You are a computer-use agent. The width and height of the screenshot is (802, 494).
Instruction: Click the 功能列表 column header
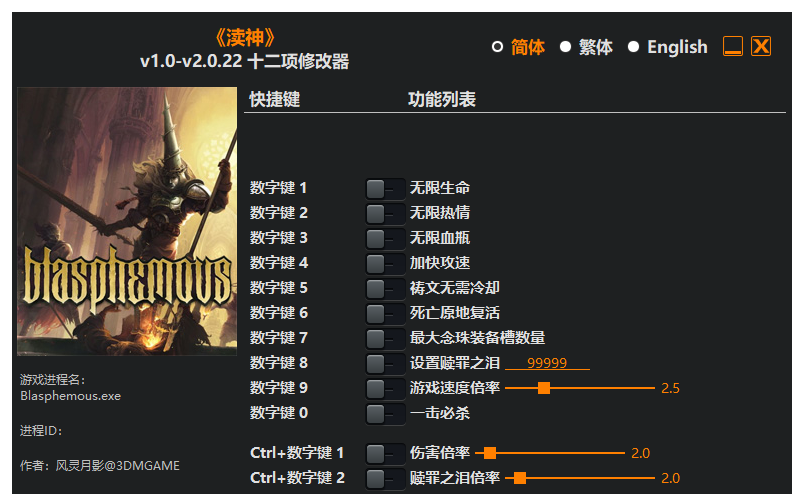(442, 99)
